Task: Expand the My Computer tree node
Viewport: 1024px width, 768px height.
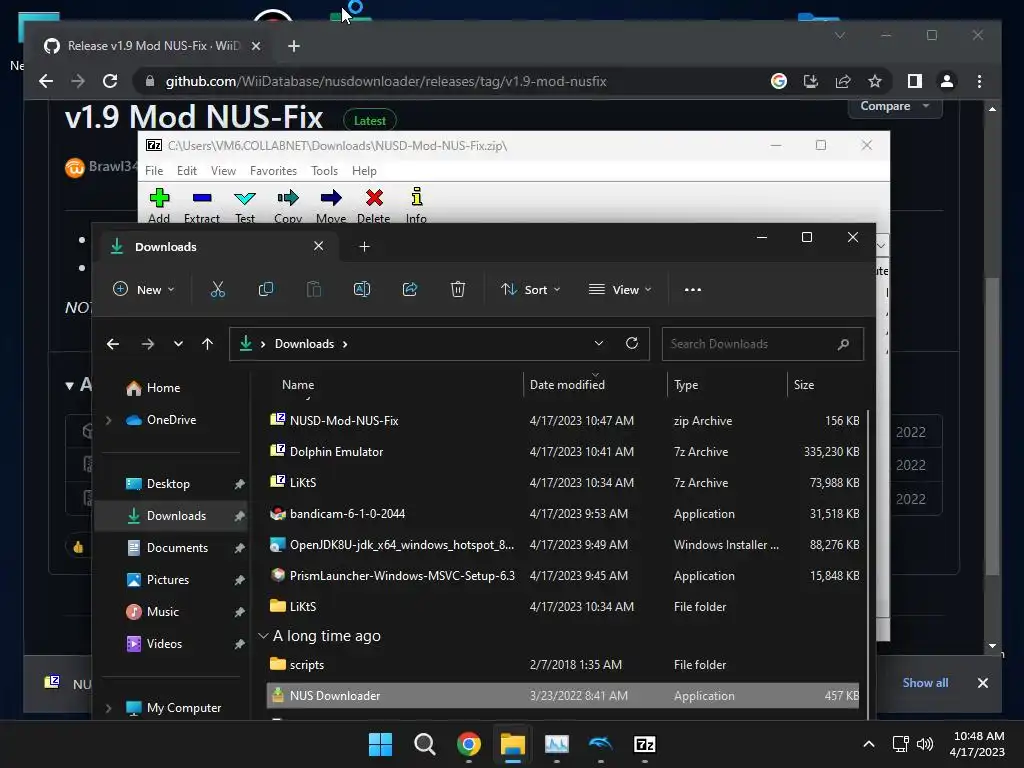Action: coord(108,708)
